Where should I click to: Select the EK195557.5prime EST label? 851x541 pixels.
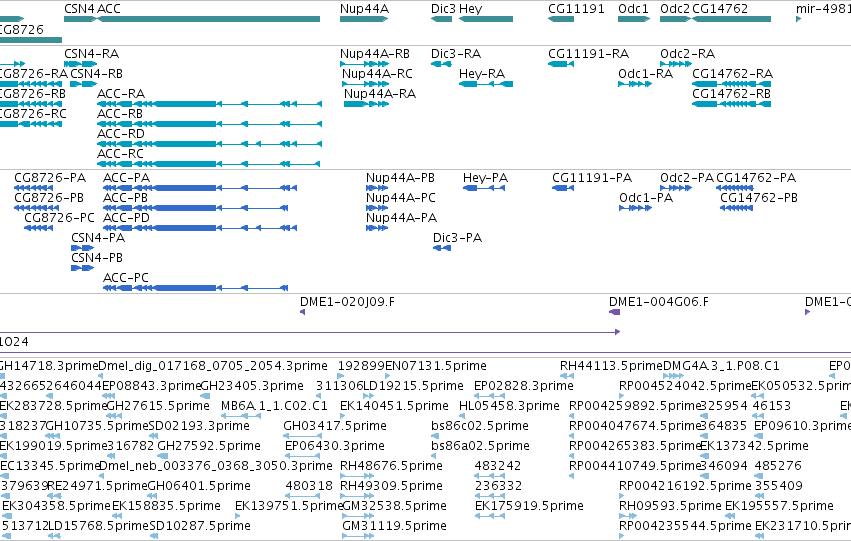(779, 506)
